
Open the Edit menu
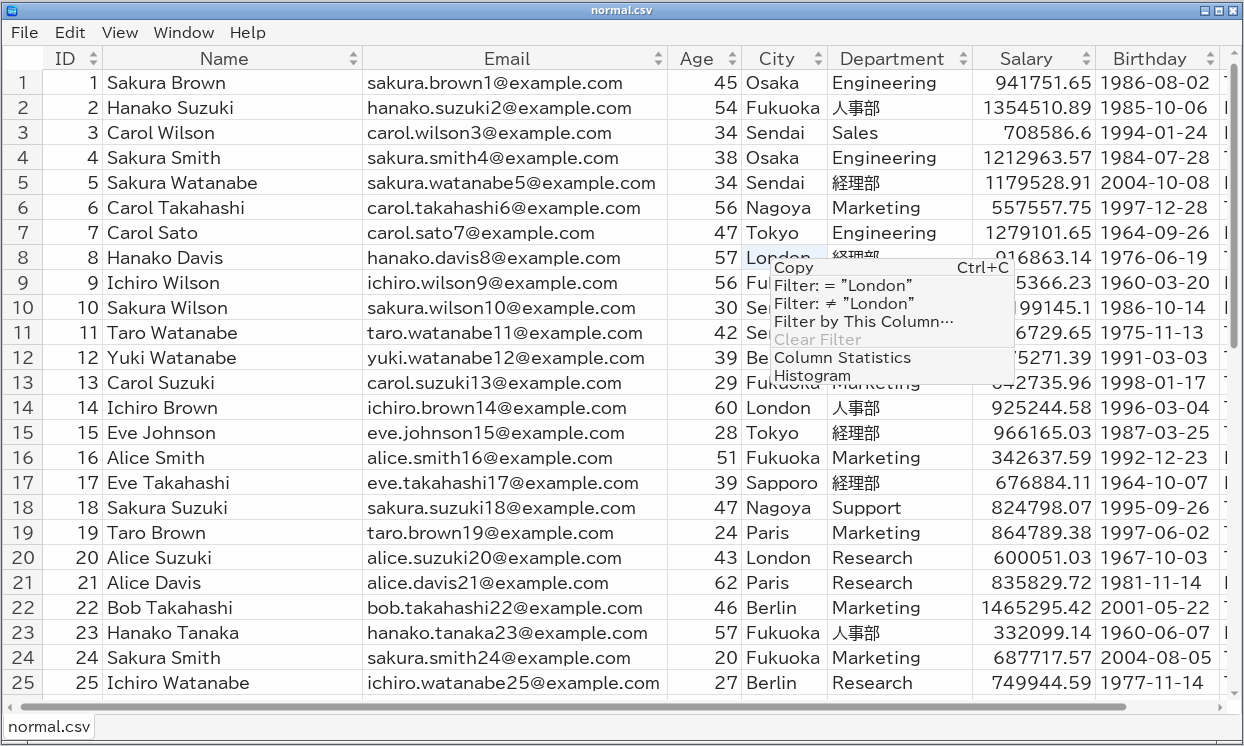(x=70, y=33)
